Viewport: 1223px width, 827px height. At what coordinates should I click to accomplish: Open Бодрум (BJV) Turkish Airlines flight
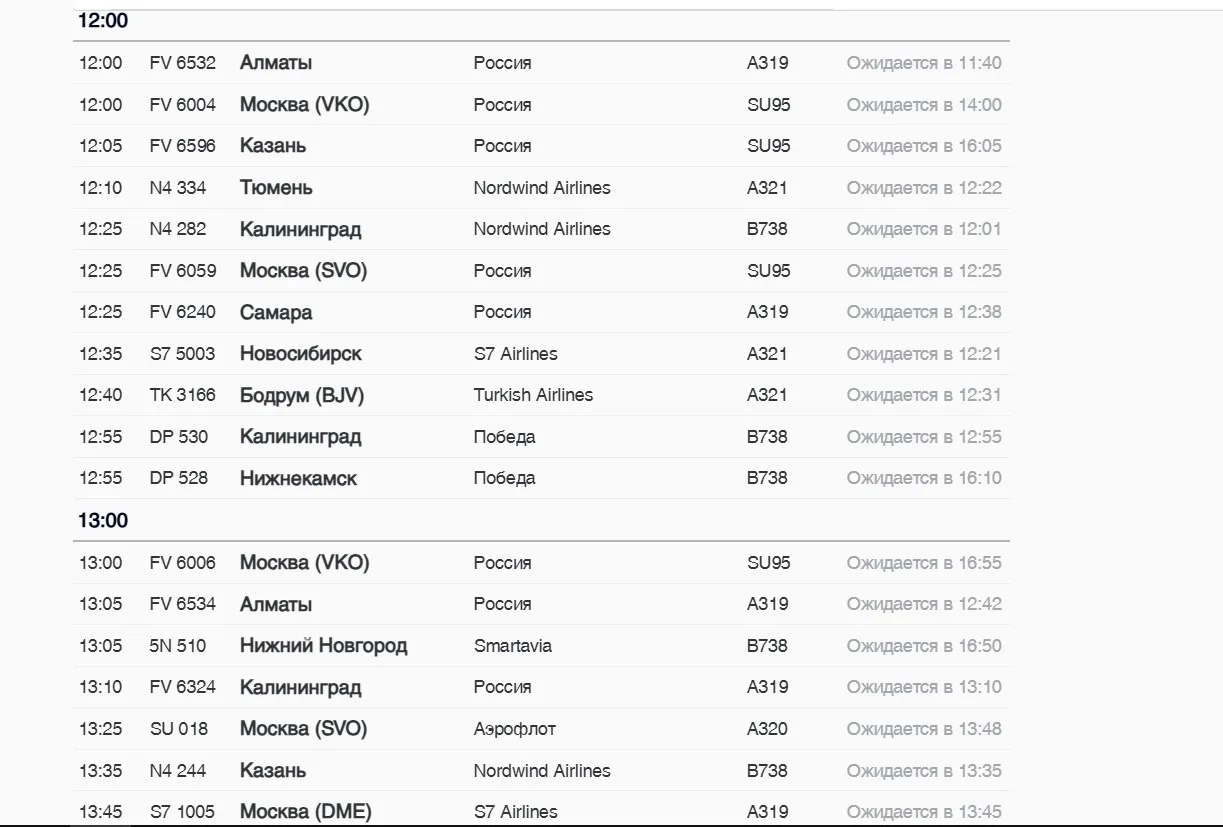pyautogui.click(x=541, y=395)
